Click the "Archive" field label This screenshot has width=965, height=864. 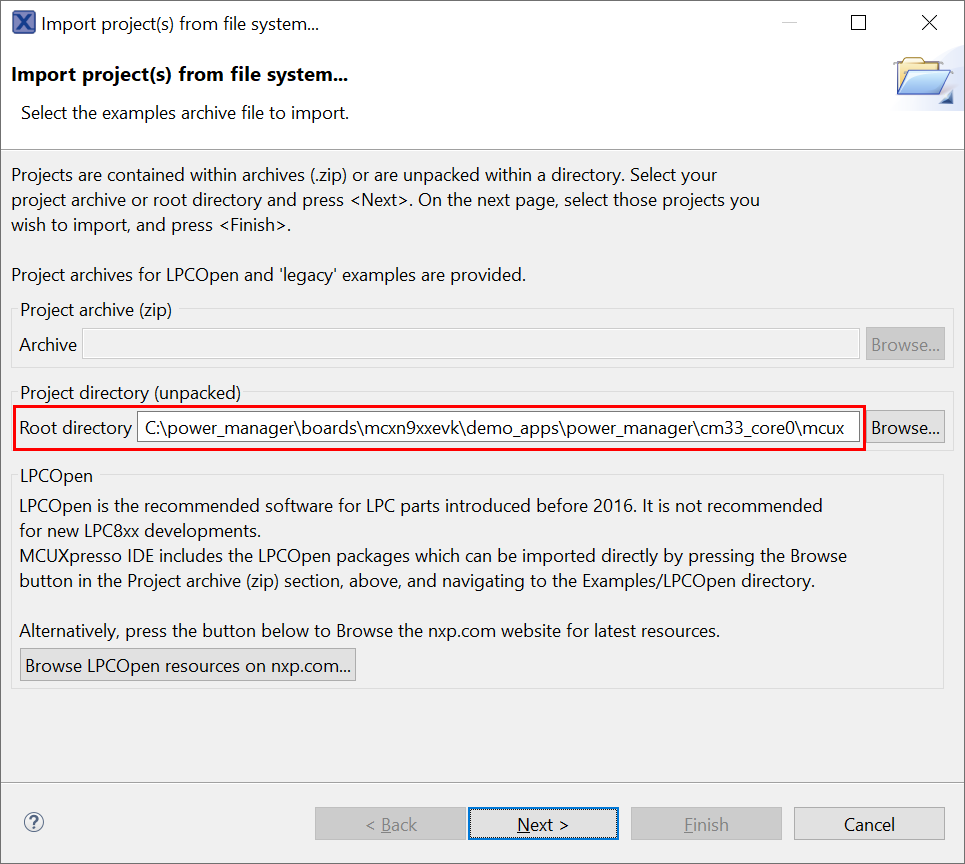pos(48,345)
